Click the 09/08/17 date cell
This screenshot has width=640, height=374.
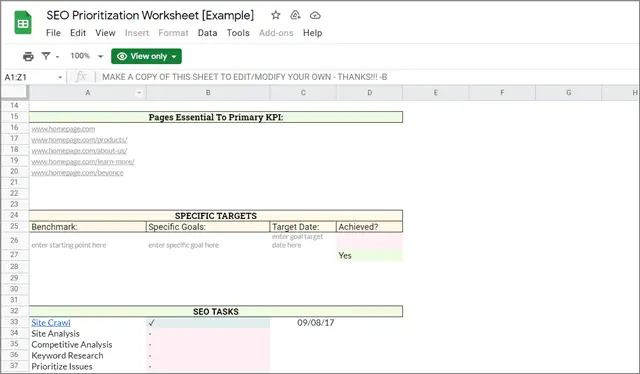(x=303, y=323)
